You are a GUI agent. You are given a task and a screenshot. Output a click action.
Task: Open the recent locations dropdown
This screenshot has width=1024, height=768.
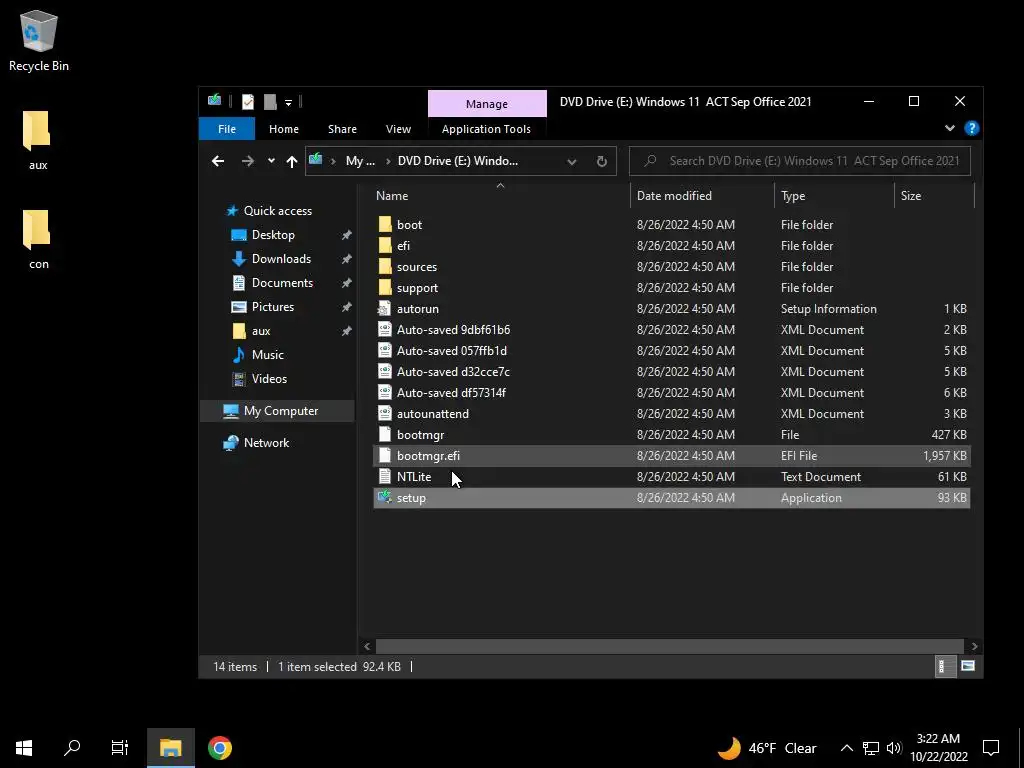click(x=271, y=161)
